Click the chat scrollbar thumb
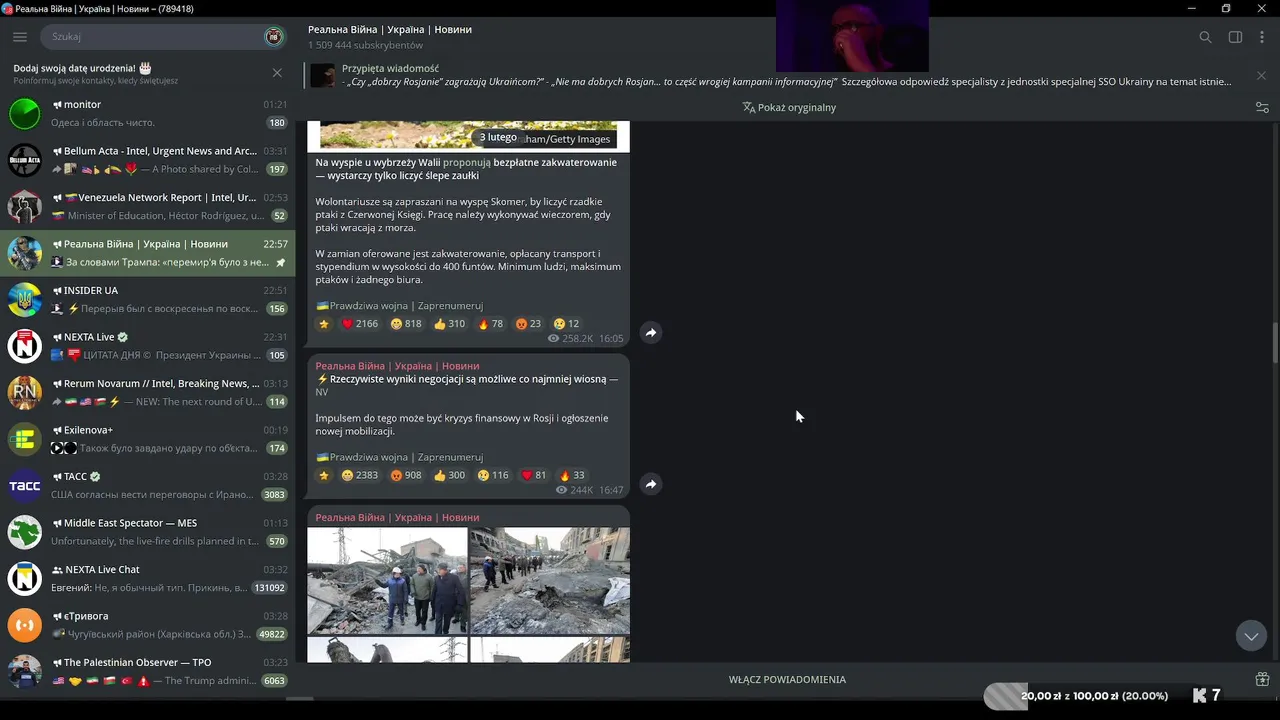1280x720 pixels. [x=1275, y=344]
